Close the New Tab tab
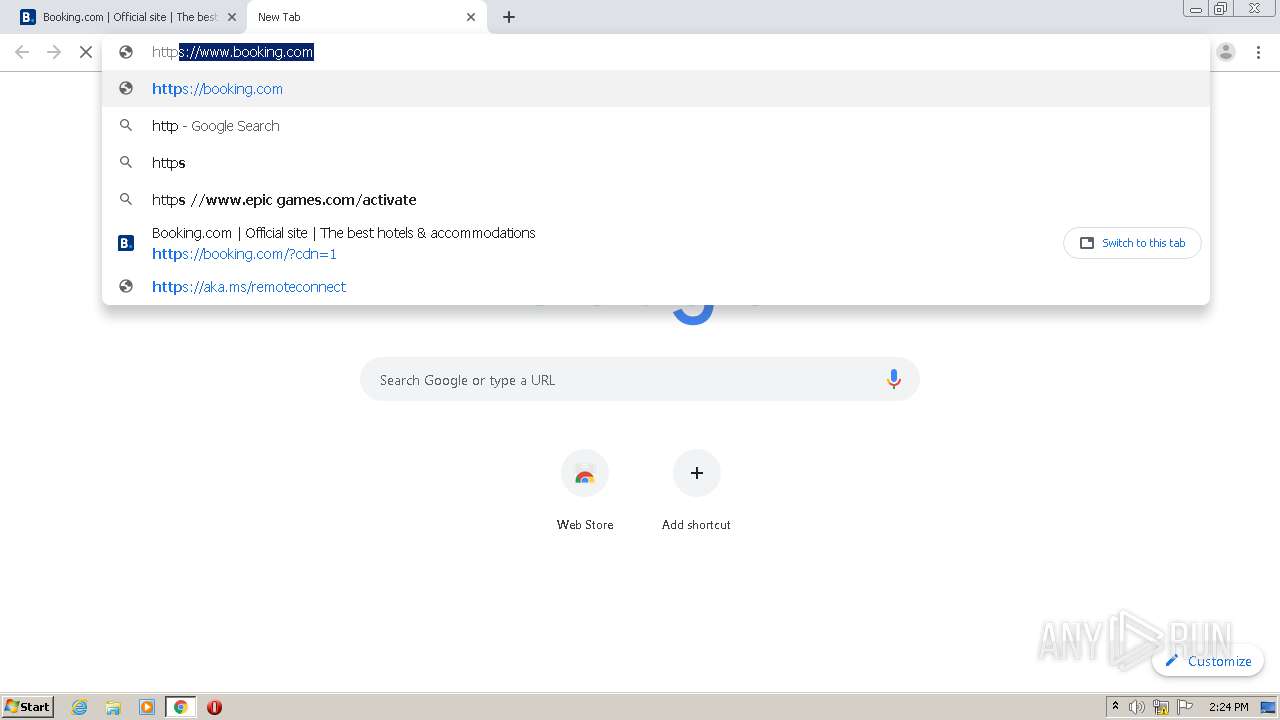 pyautogui.click(x=471, y=17)
